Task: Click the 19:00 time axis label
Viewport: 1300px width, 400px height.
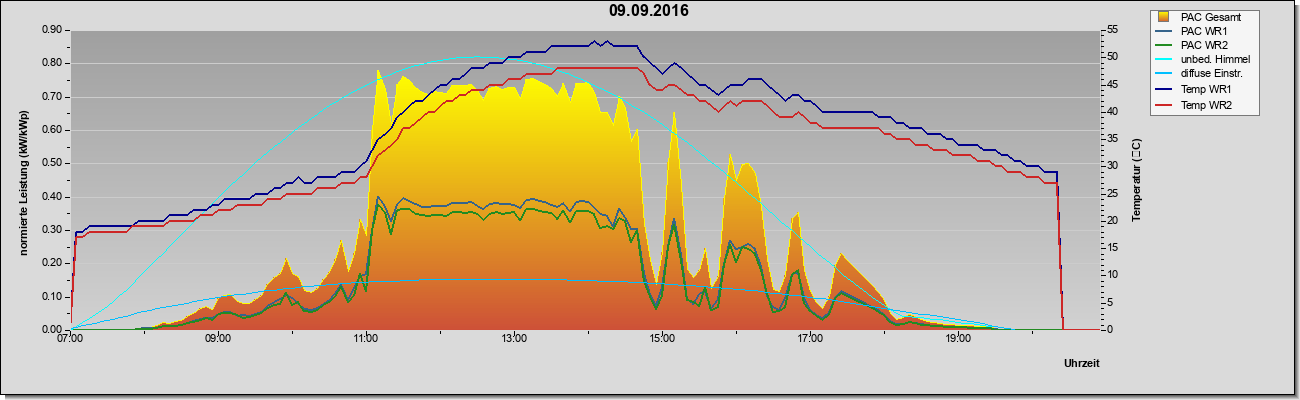Action: [x=958, y=338]
